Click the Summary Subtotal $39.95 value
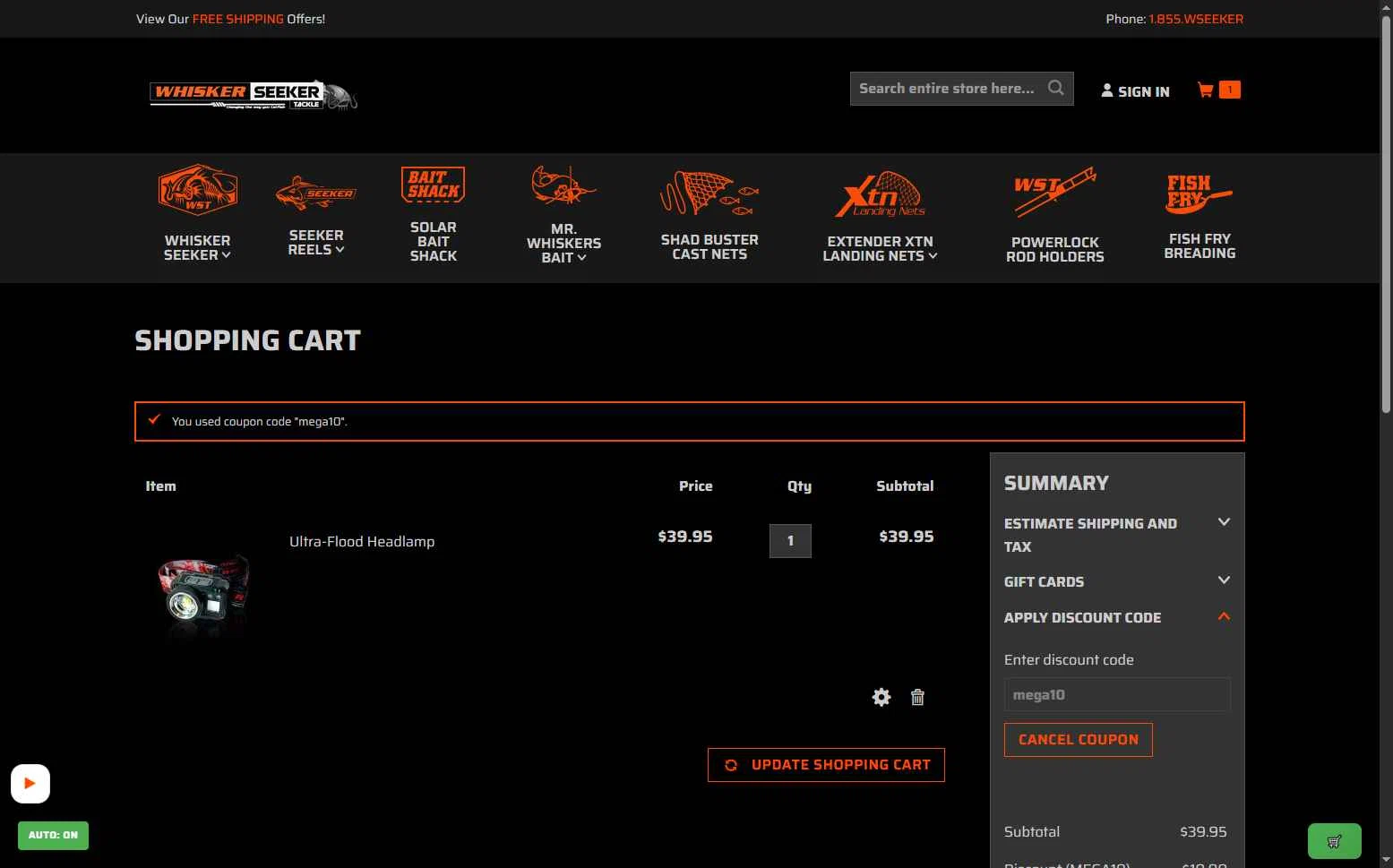Screen dimensions: 1393x868 (1203, 832)
